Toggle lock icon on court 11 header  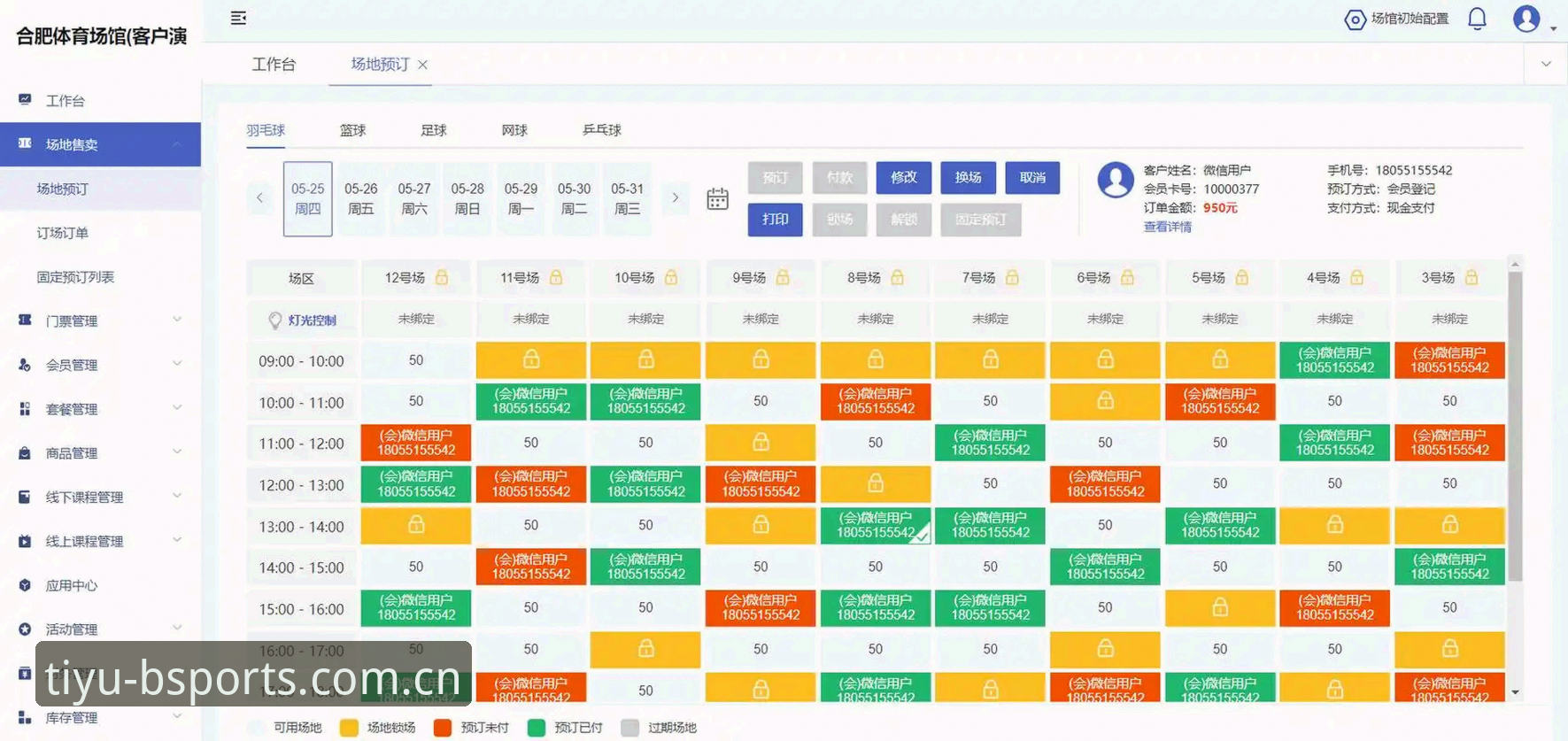556,277
